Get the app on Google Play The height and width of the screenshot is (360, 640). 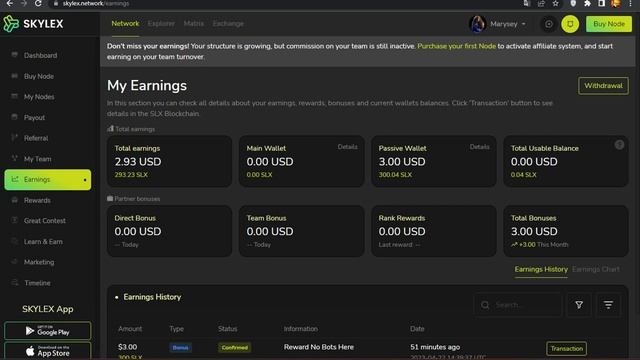(47, 331)
